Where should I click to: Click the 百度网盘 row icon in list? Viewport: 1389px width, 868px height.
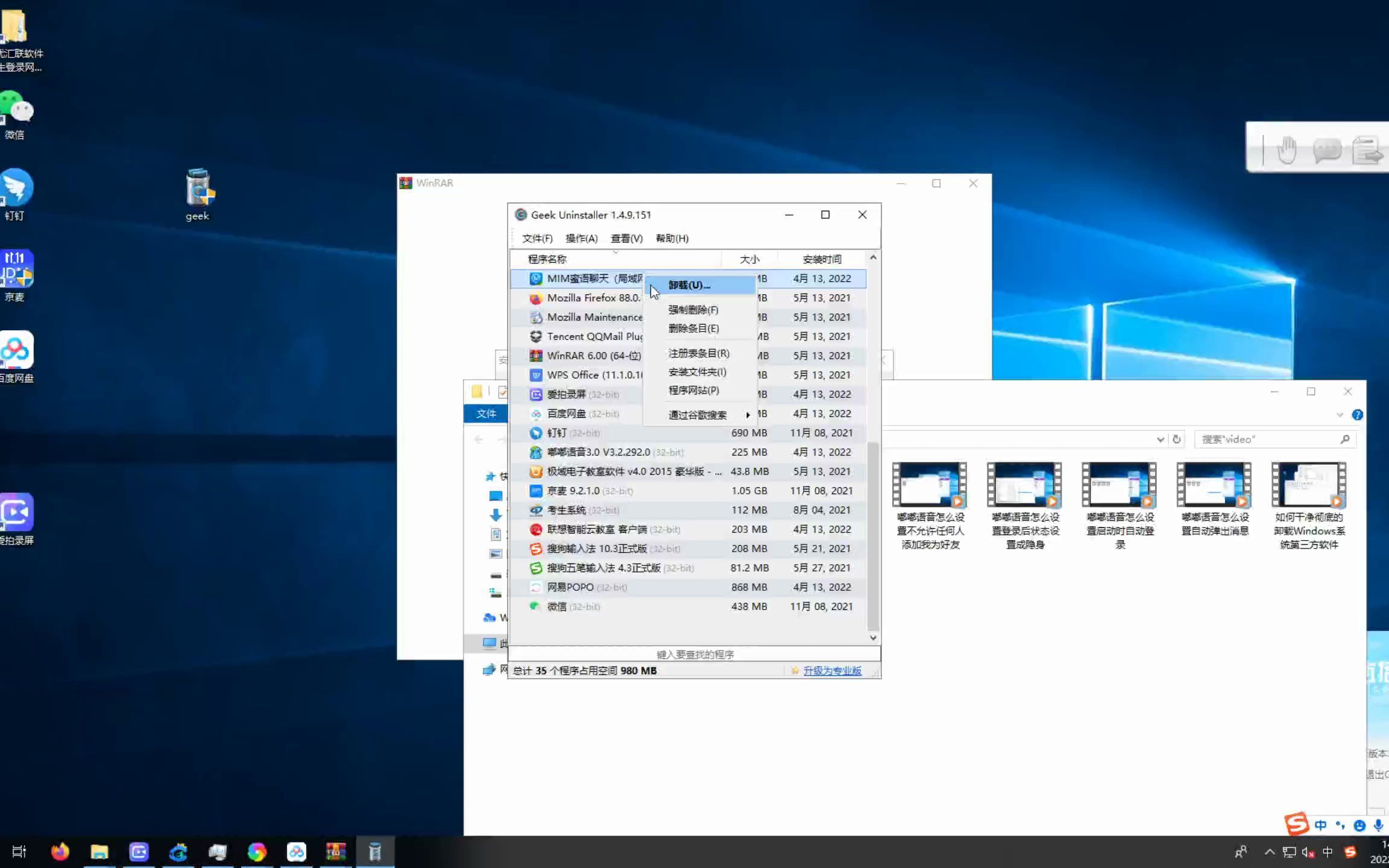coord(535,414)
